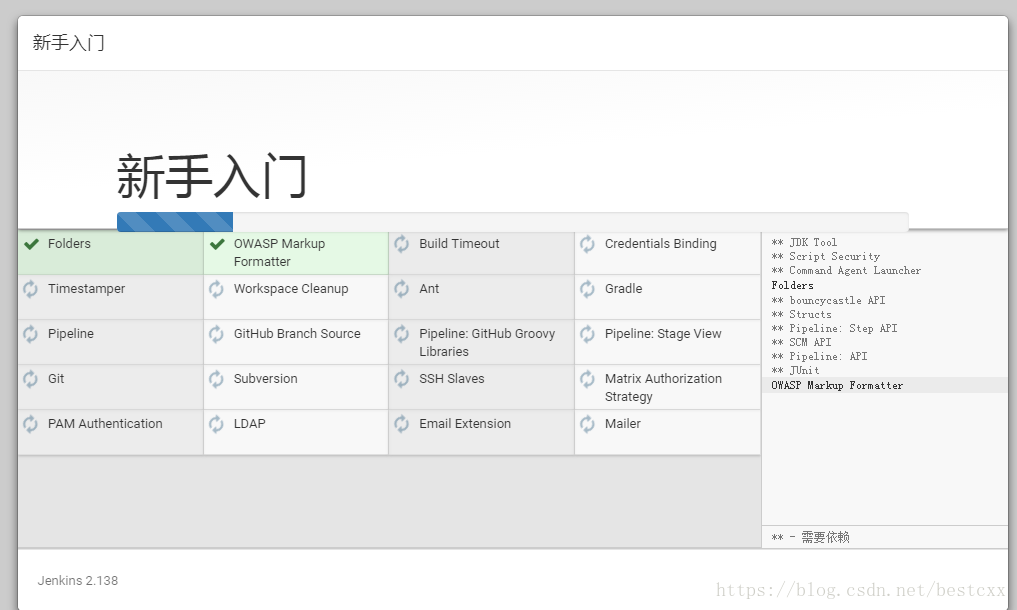This screenshot has width=1017, height=610.
Task: Click the '** bouncycastle API' log entry
Action: [x=828, y=300]
